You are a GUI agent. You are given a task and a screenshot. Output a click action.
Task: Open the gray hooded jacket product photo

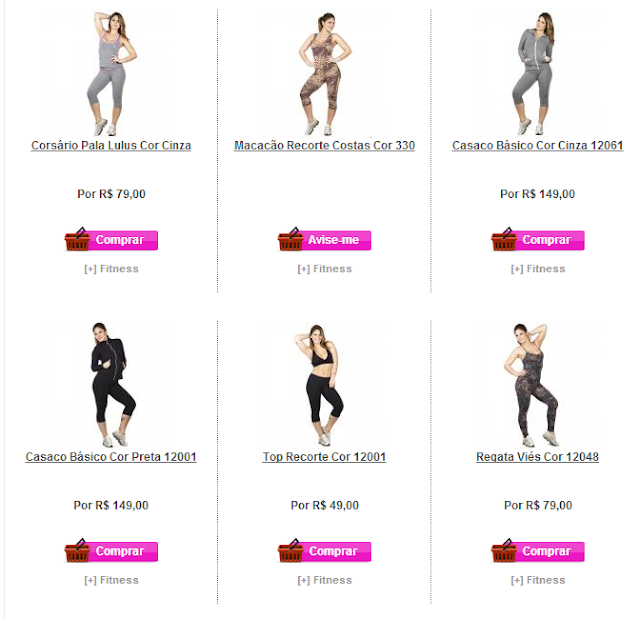(x=538, y=73)
